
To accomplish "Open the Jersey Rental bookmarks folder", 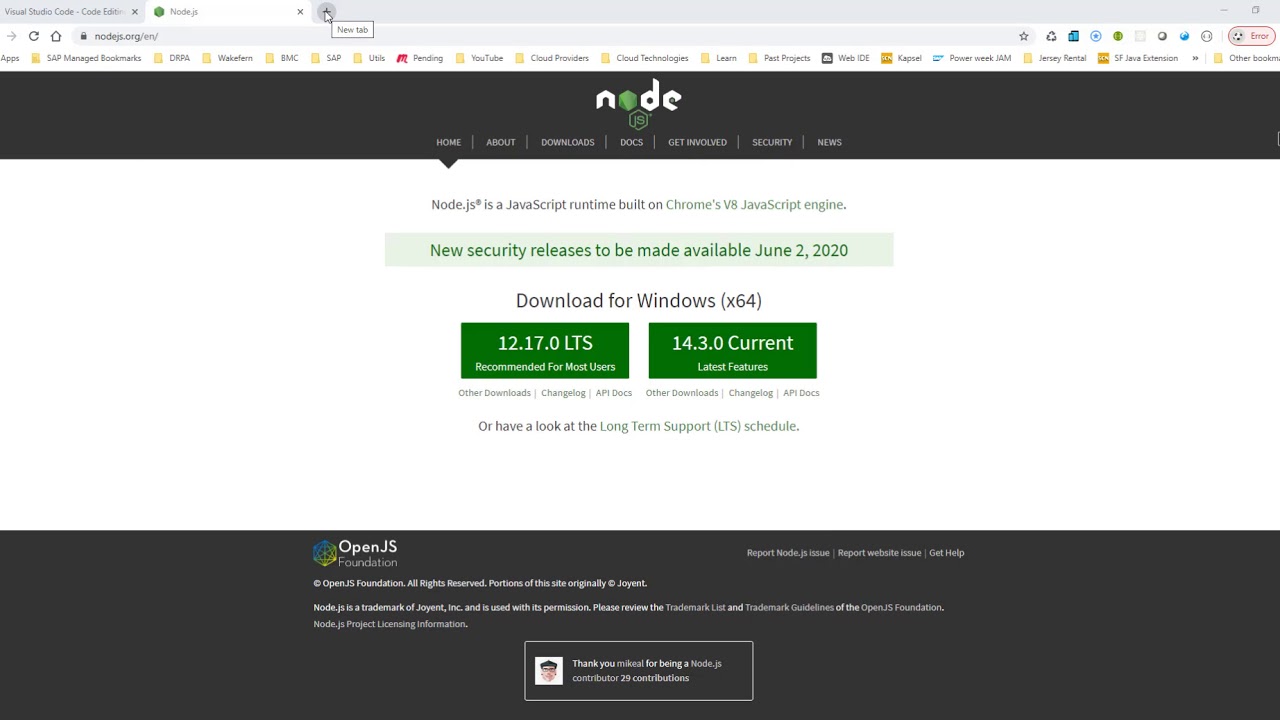I will coord(1054,58).
